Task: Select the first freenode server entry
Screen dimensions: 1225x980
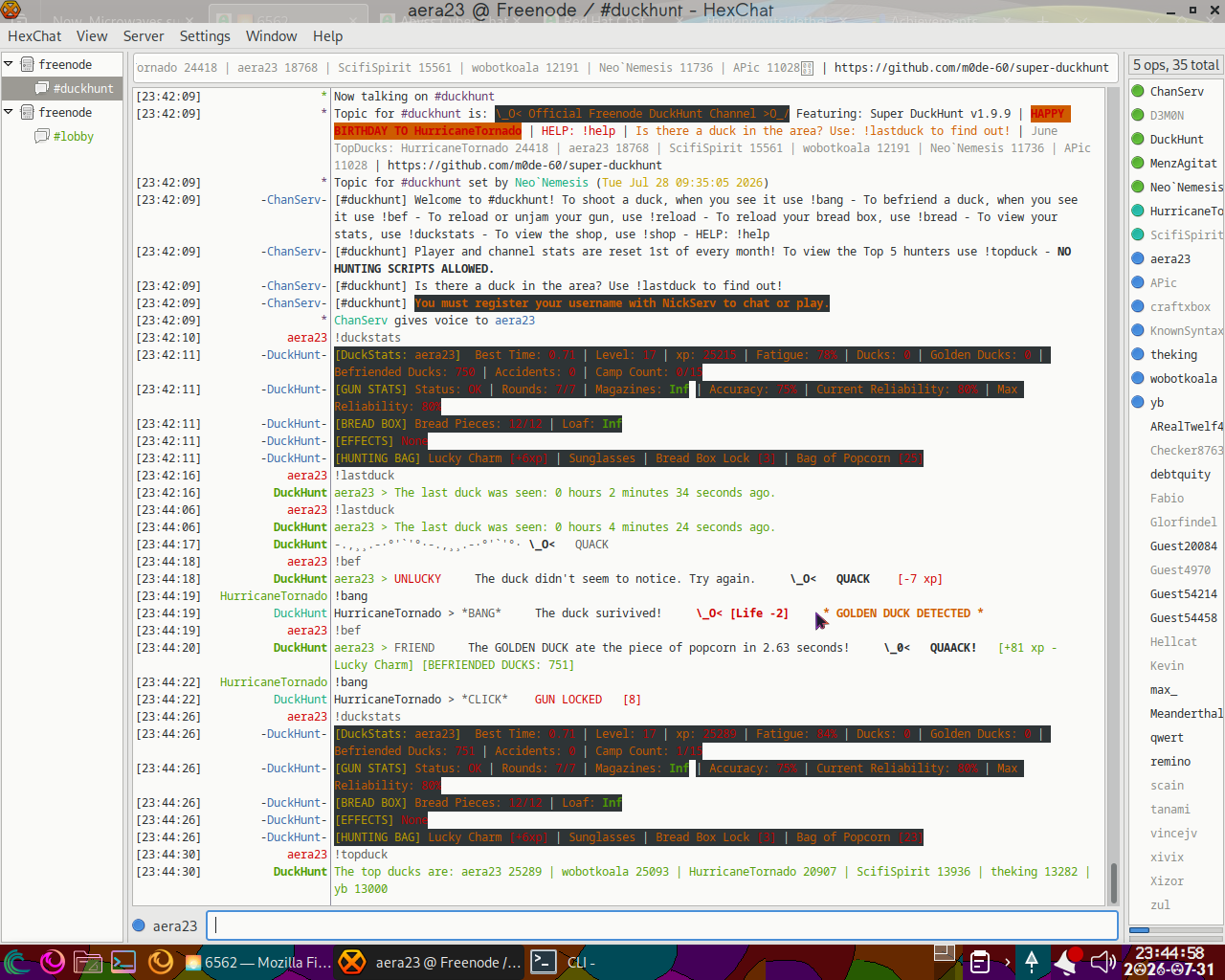Action: pos(65,64)
